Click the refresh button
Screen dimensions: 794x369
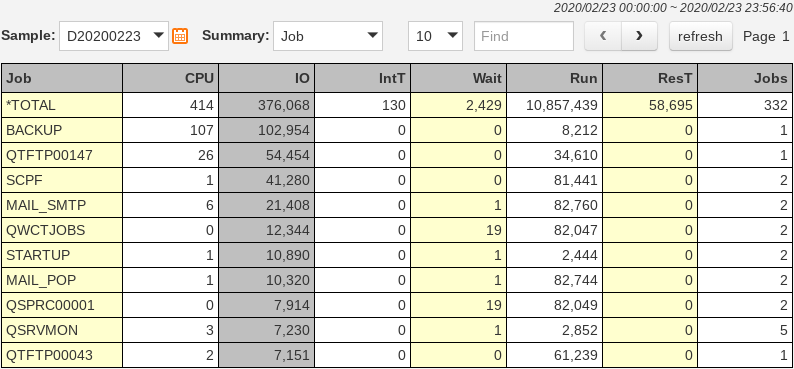700,36
